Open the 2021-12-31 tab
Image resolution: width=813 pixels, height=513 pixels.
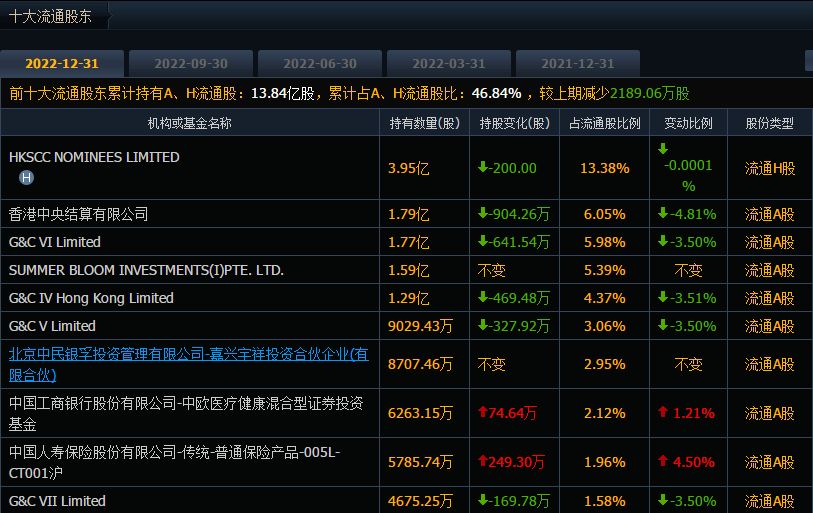point(578,64)
